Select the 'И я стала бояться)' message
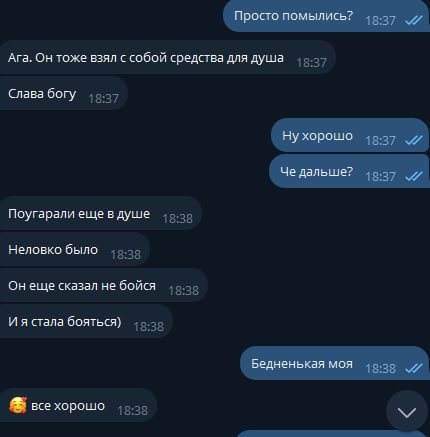The image size is (430, 437). pyautogui.click(x=86, y=321)
